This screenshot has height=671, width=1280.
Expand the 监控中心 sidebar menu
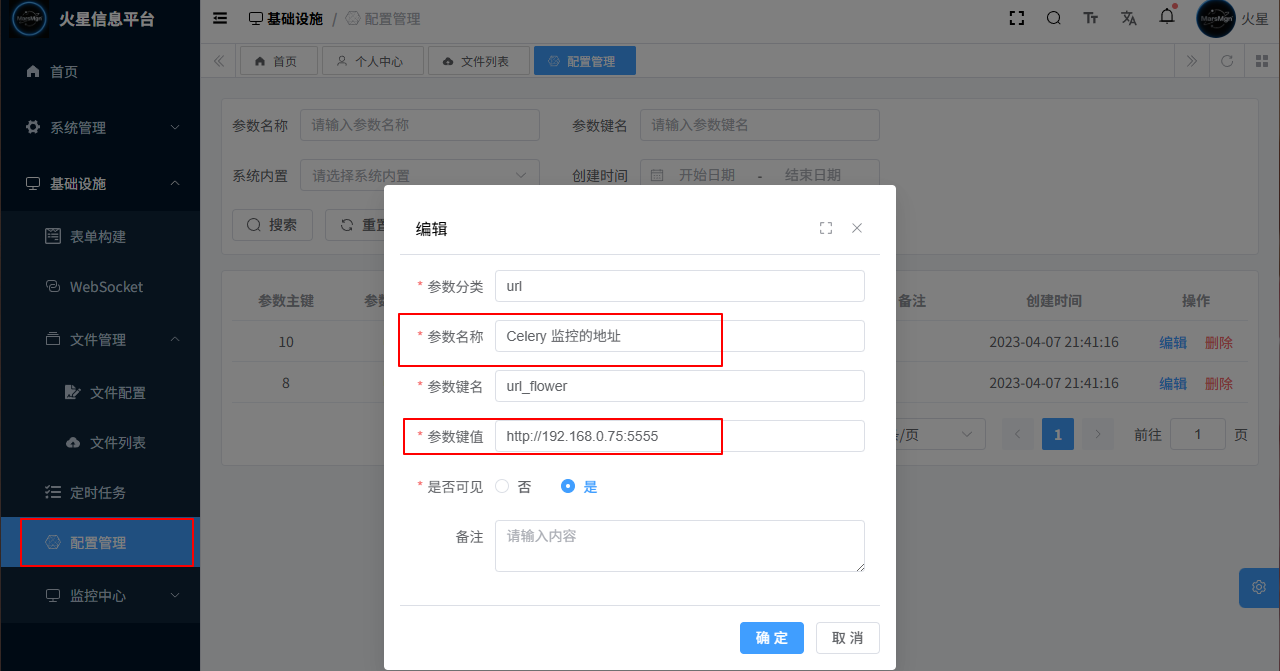[x=100, y=596]
